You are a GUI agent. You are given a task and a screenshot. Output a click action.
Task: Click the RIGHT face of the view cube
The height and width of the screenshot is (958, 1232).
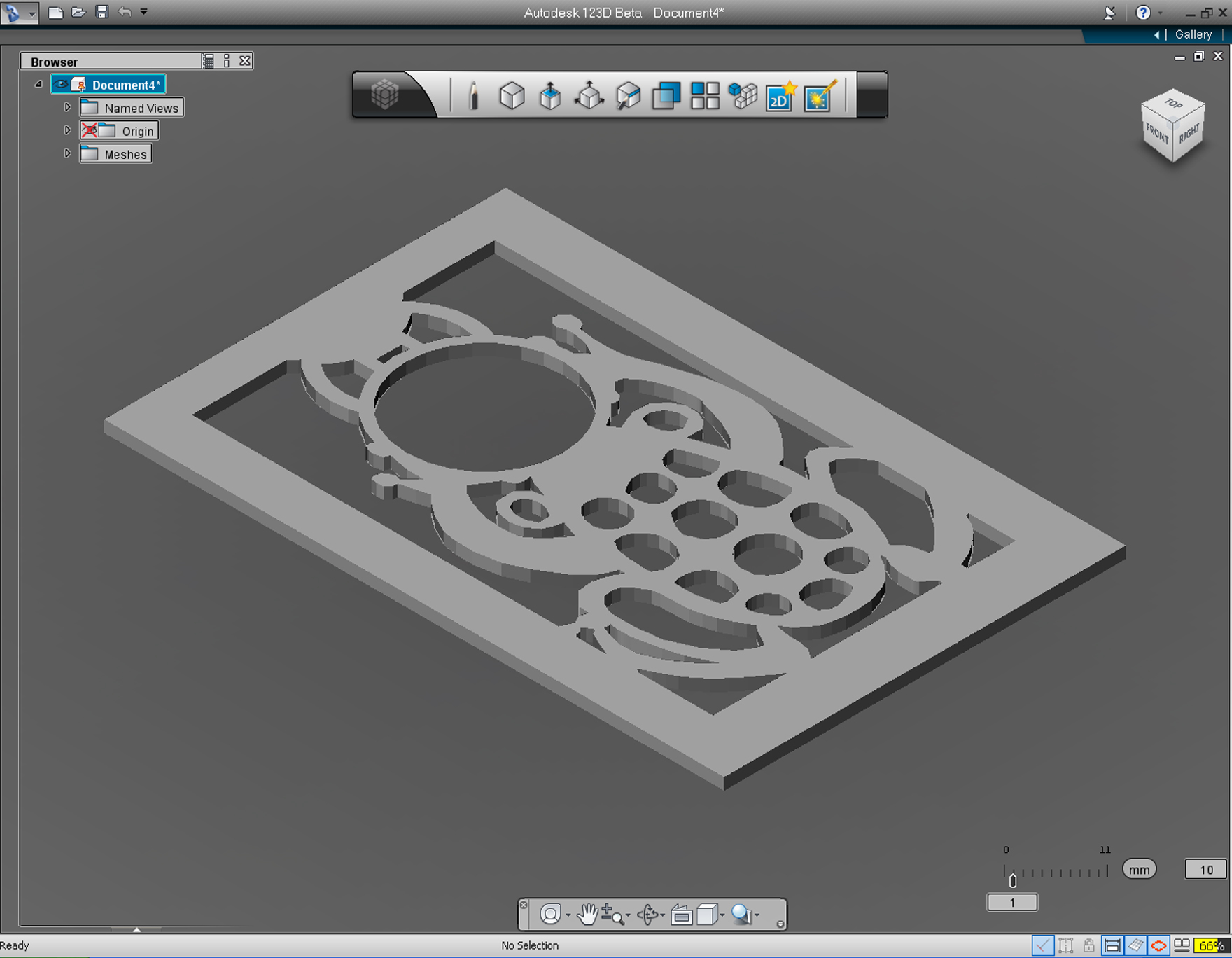(x=1189, y=133)
